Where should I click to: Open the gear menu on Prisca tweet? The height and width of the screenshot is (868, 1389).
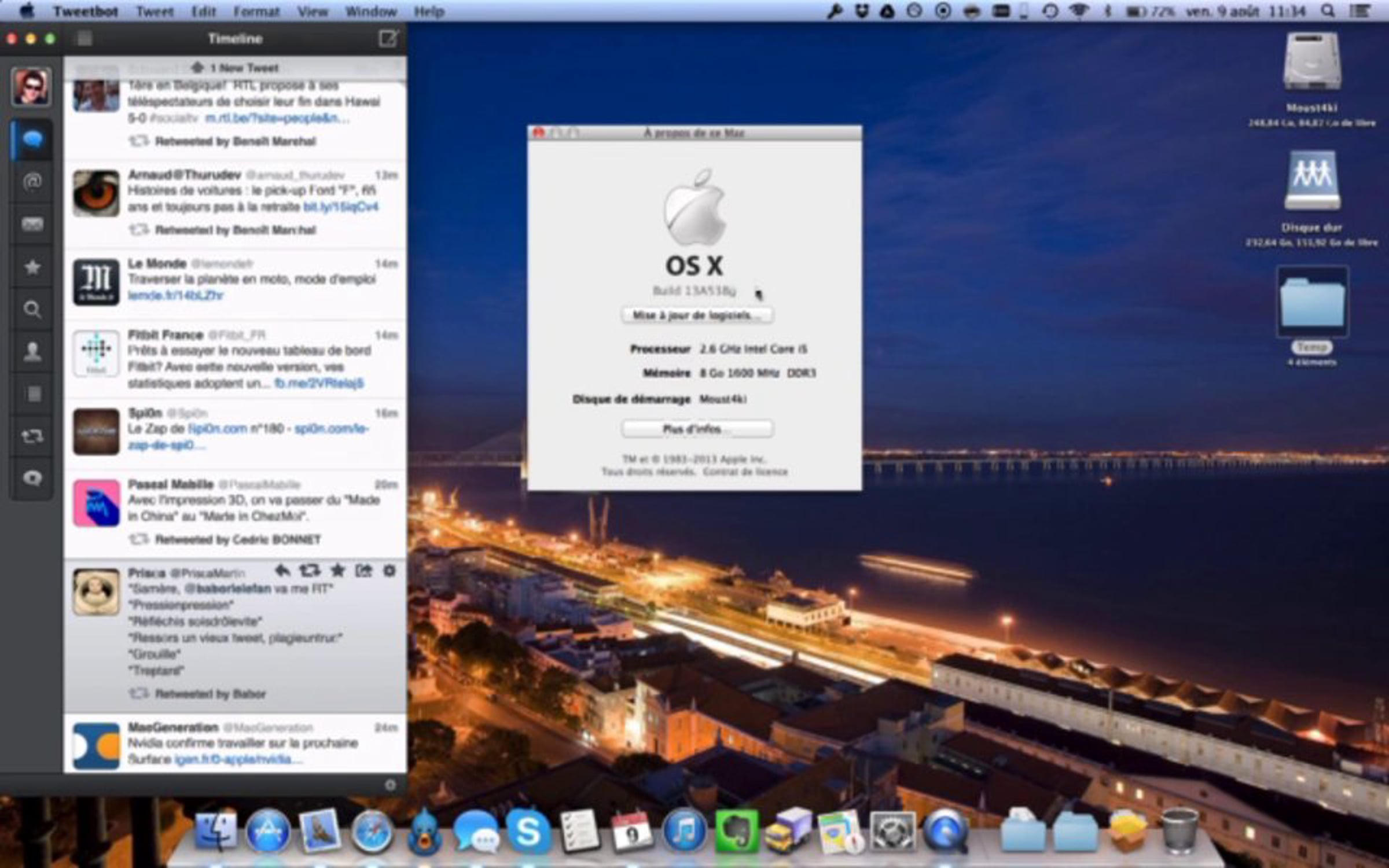[389, 571]
